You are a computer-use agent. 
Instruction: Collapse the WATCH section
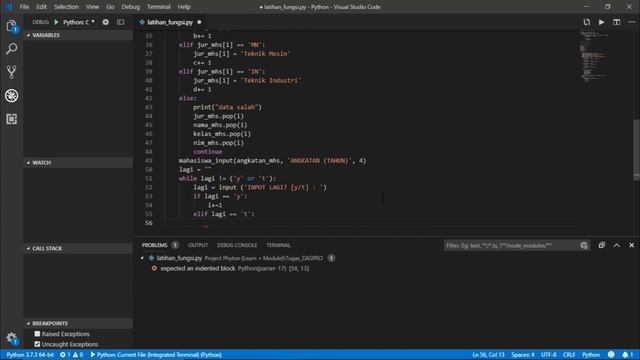pyautogui.click(x=78, y=162)
